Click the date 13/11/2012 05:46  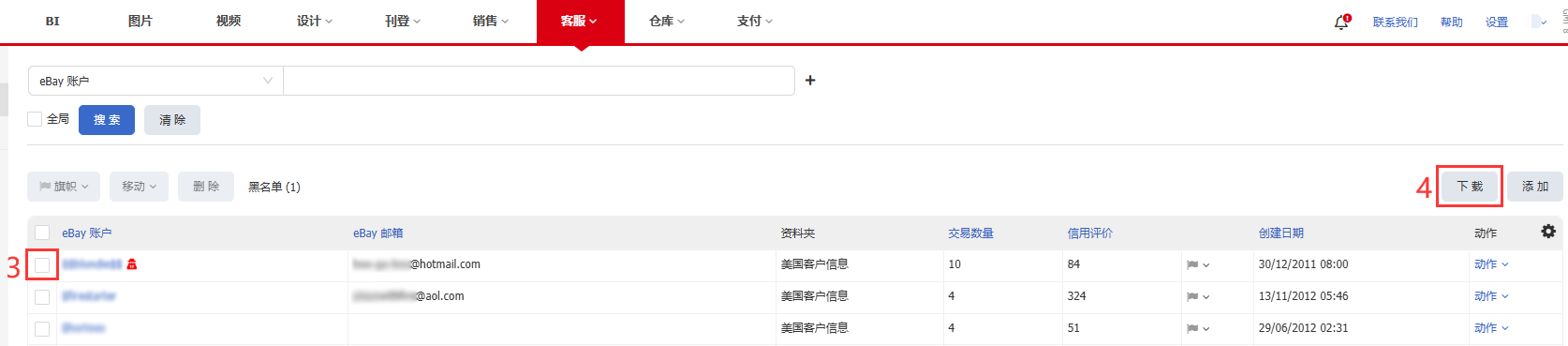[1304, 296]
